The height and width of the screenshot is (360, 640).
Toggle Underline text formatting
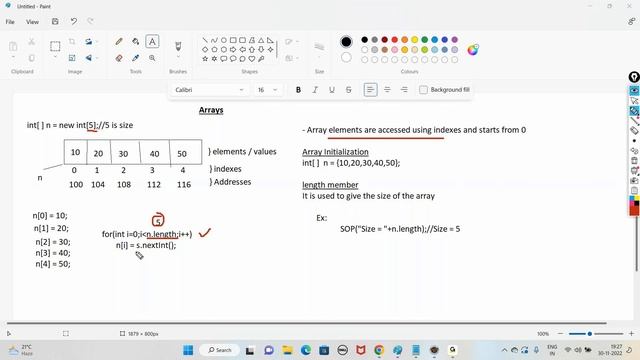[x=332, y=90]
